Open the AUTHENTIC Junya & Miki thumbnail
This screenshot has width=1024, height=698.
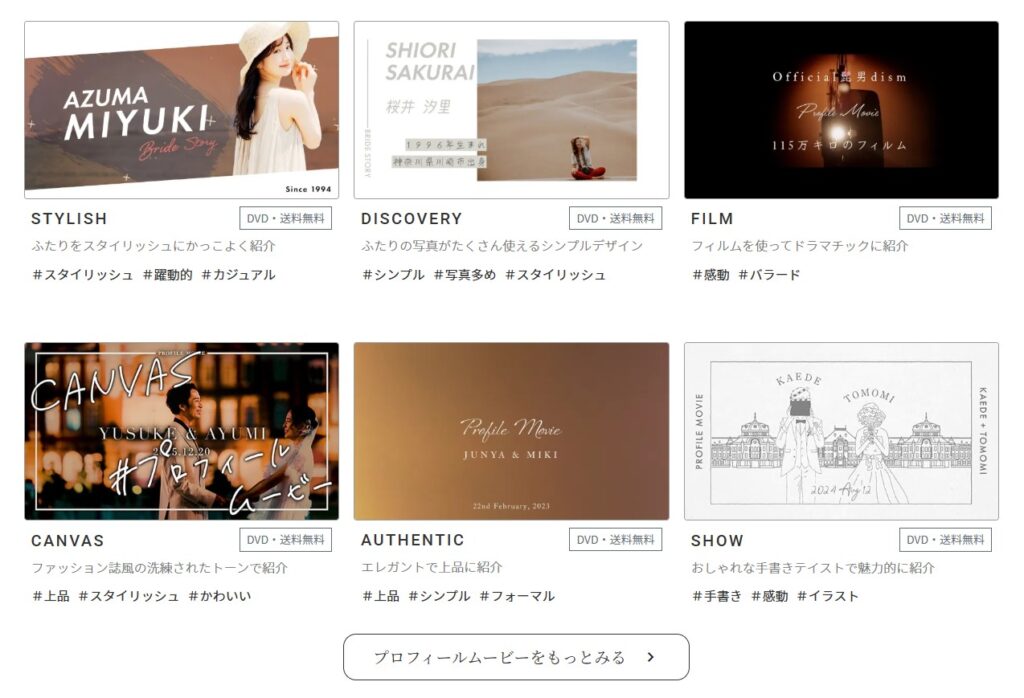pos(511,431)
